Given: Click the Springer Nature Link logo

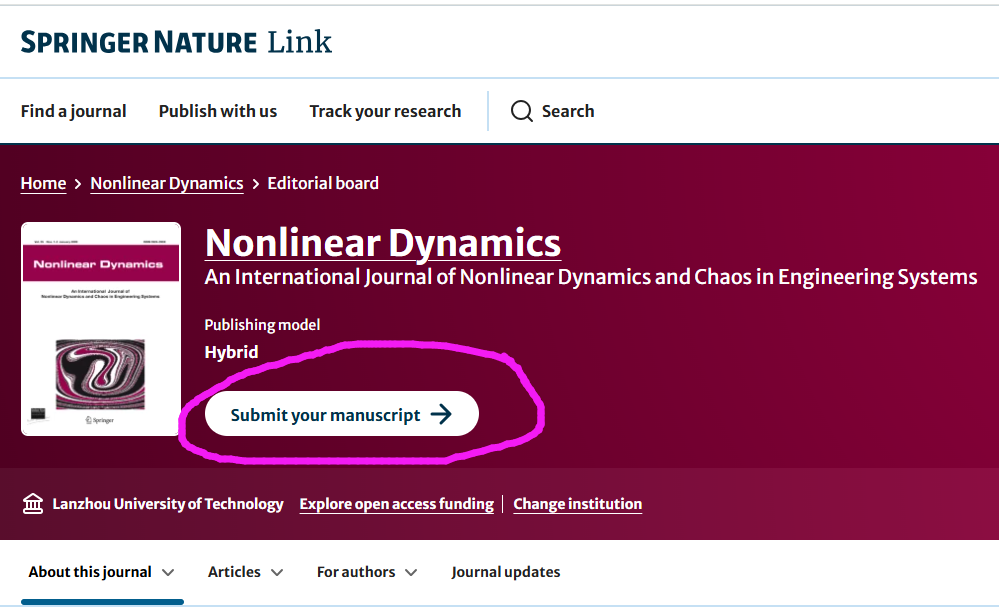Looking at the screenshot, I should click(x=176, y=42).
